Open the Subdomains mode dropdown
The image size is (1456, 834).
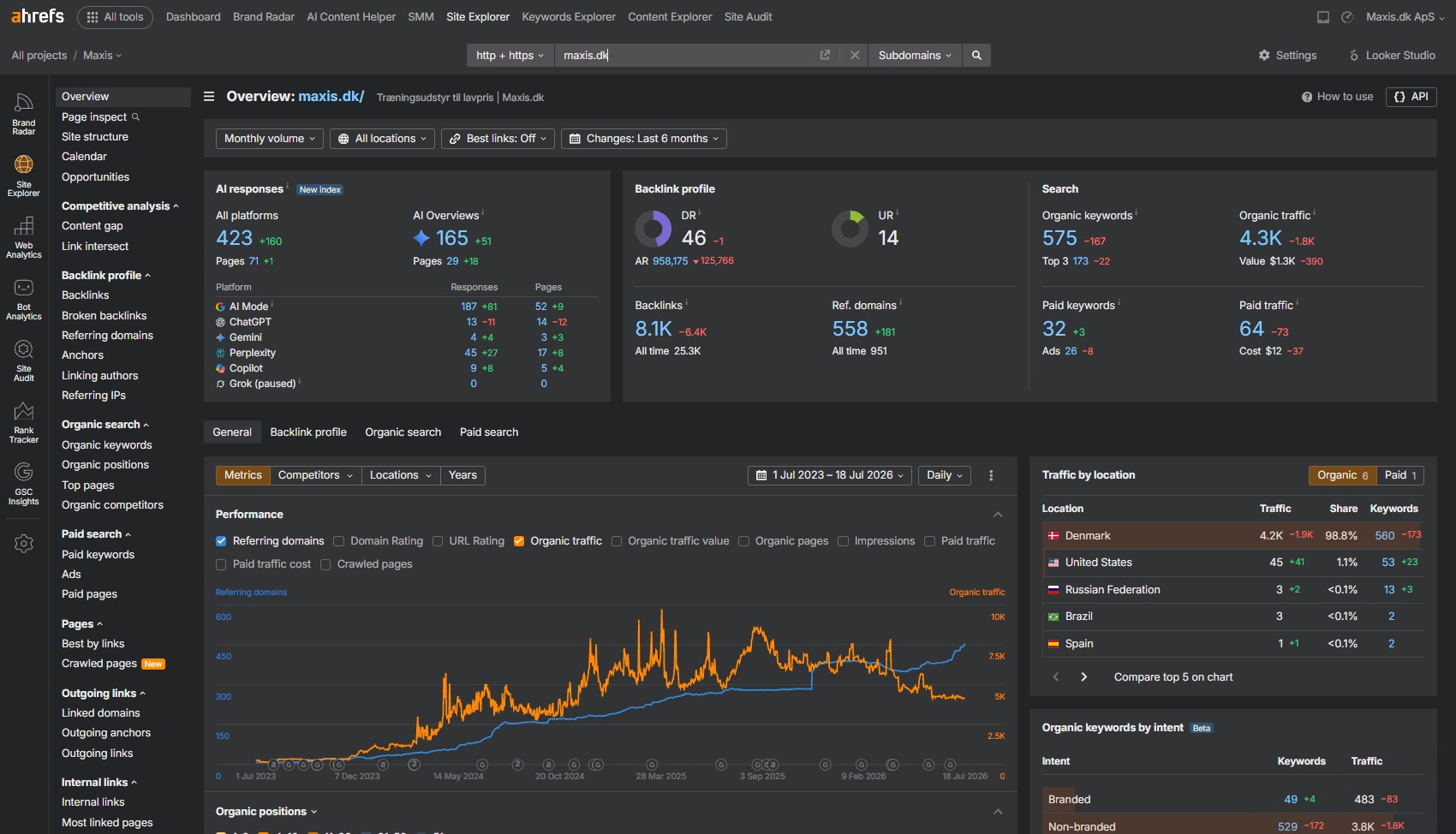click(915, 55)
